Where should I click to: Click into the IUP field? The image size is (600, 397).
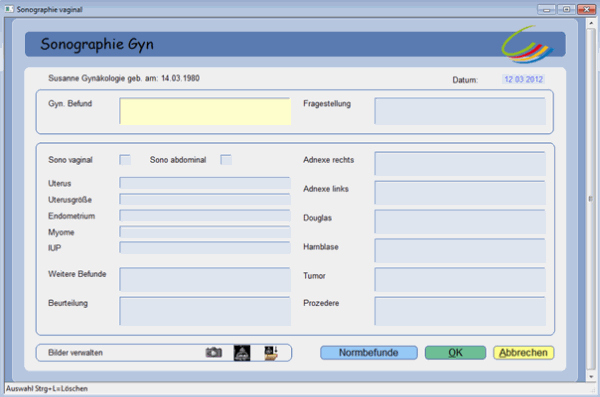pos(205,248)
